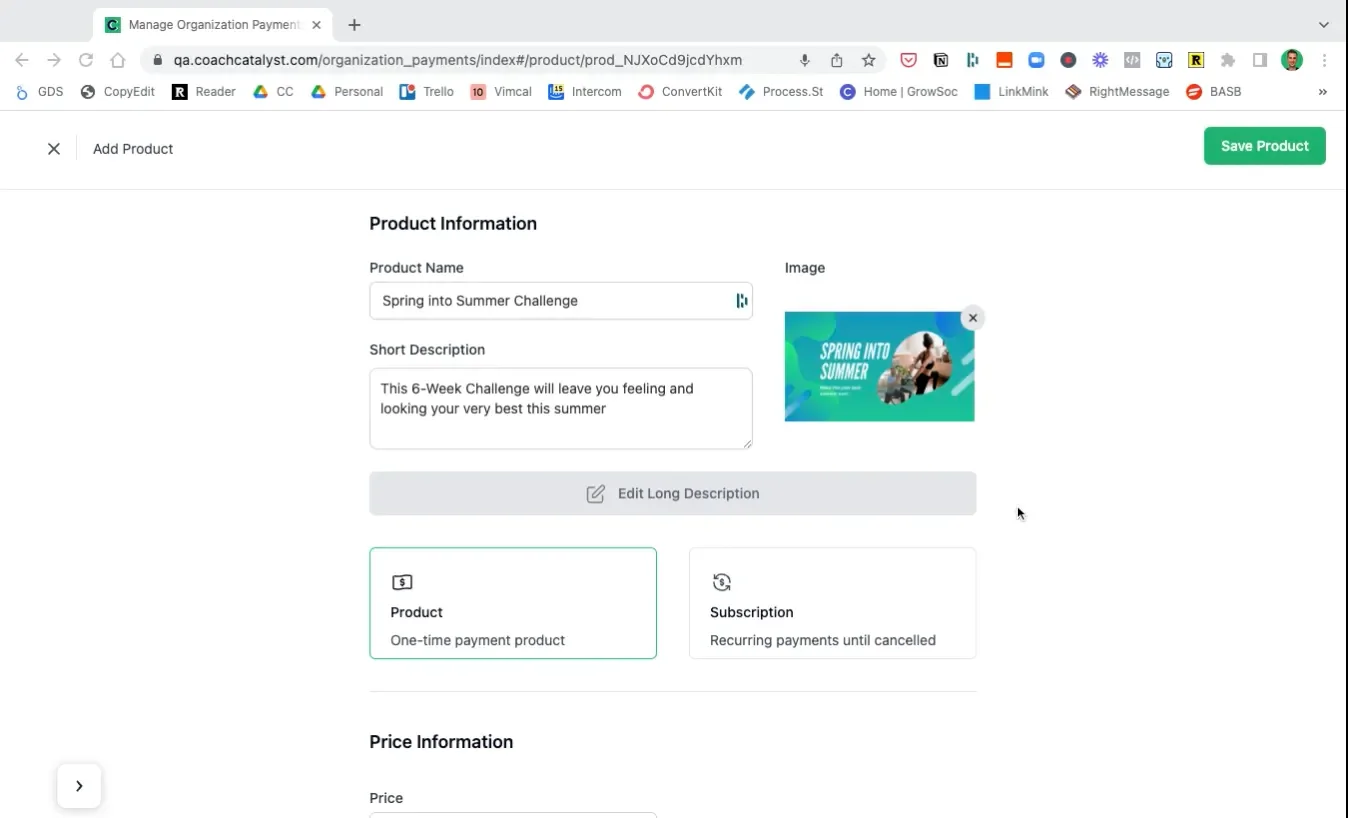This screenshot has width=1348, height=818.
Task: Open the puzzle-piece Extensions menu
Action: (x=1228, y=60)
